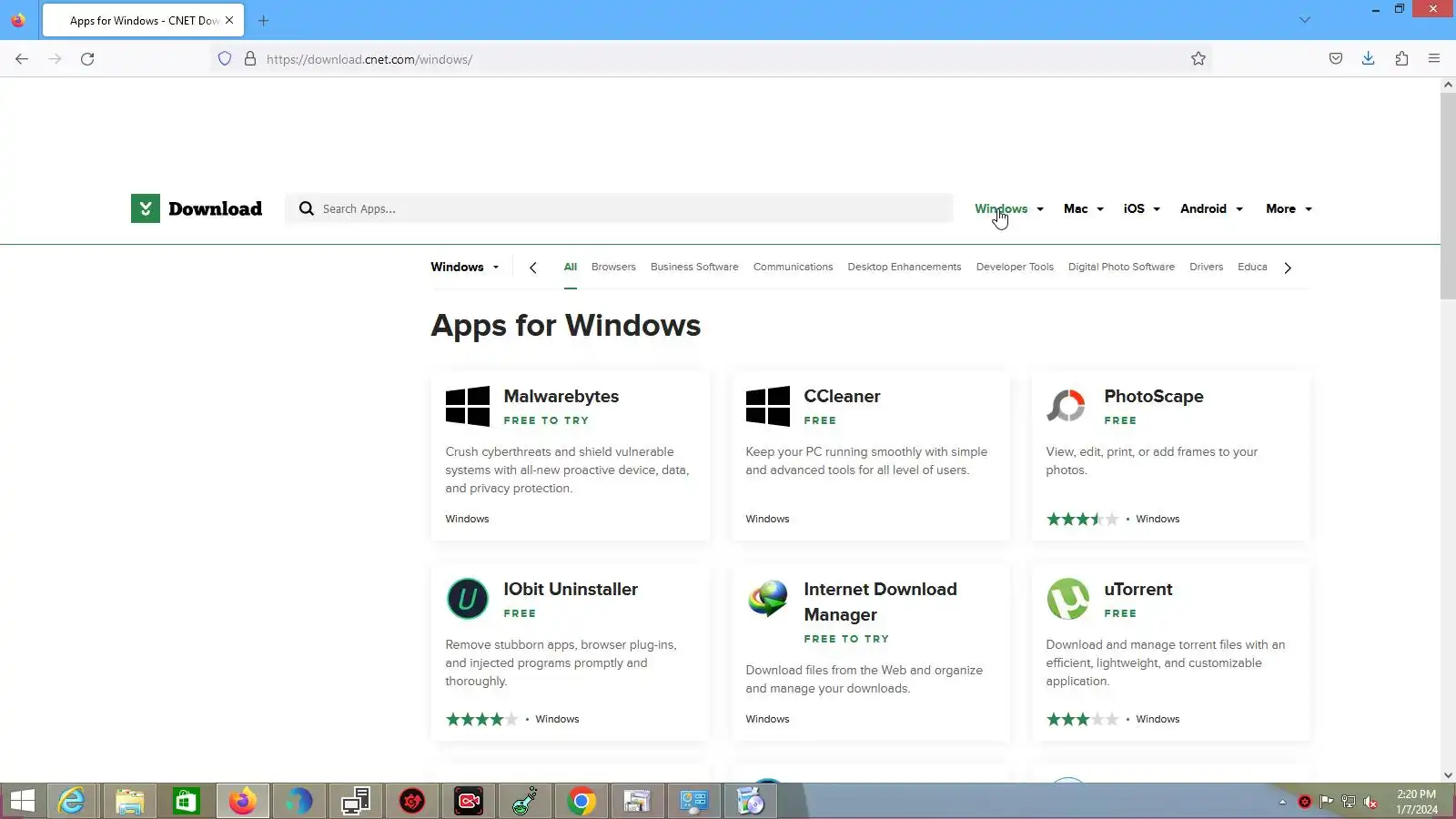This screenshot has width=1456, height=819.
Task: Click the scrollbar down arrow
Action: [x=1448, y=775]
